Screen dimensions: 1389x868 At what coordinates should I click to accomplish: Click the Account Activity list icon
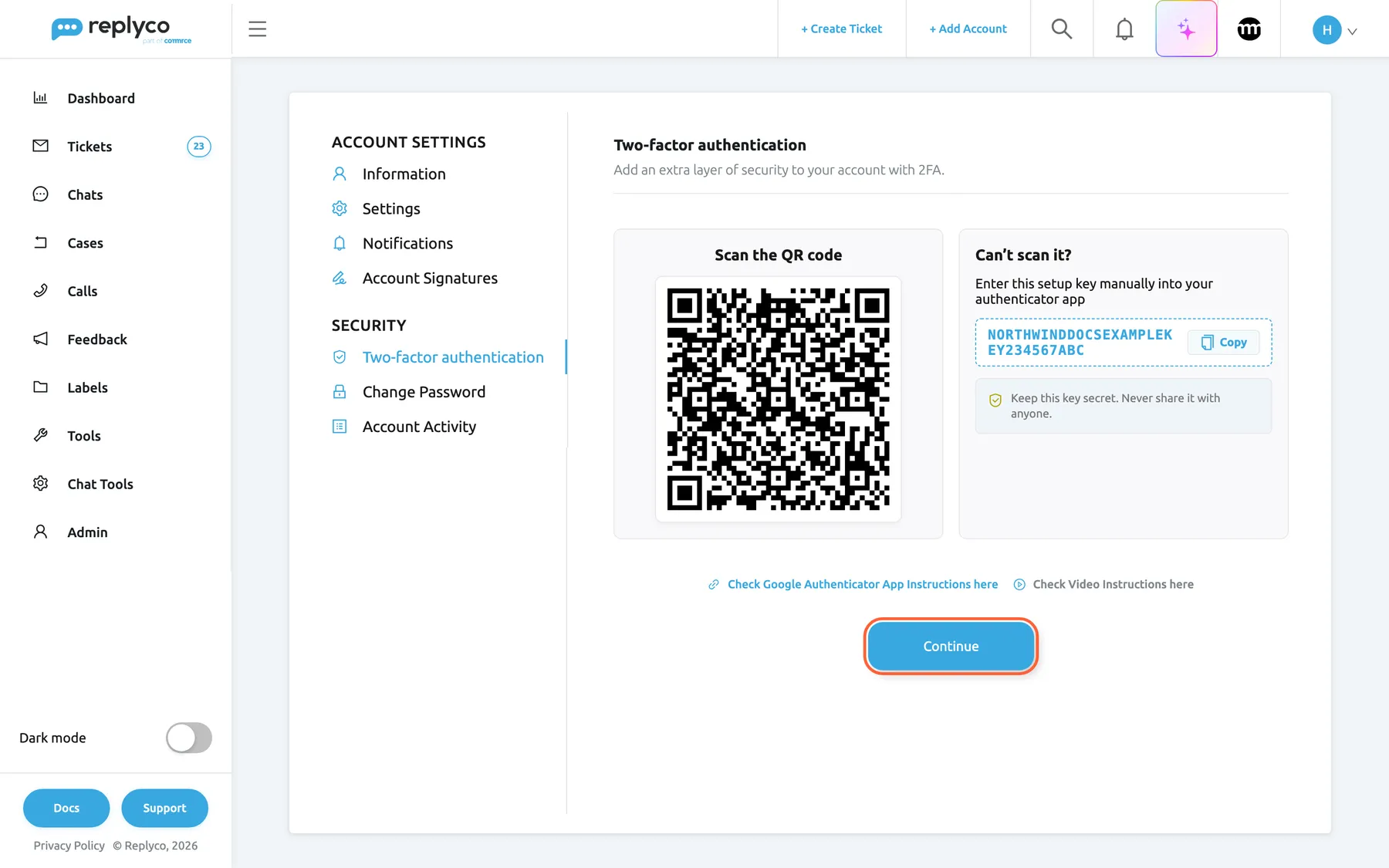pos(339,427)
